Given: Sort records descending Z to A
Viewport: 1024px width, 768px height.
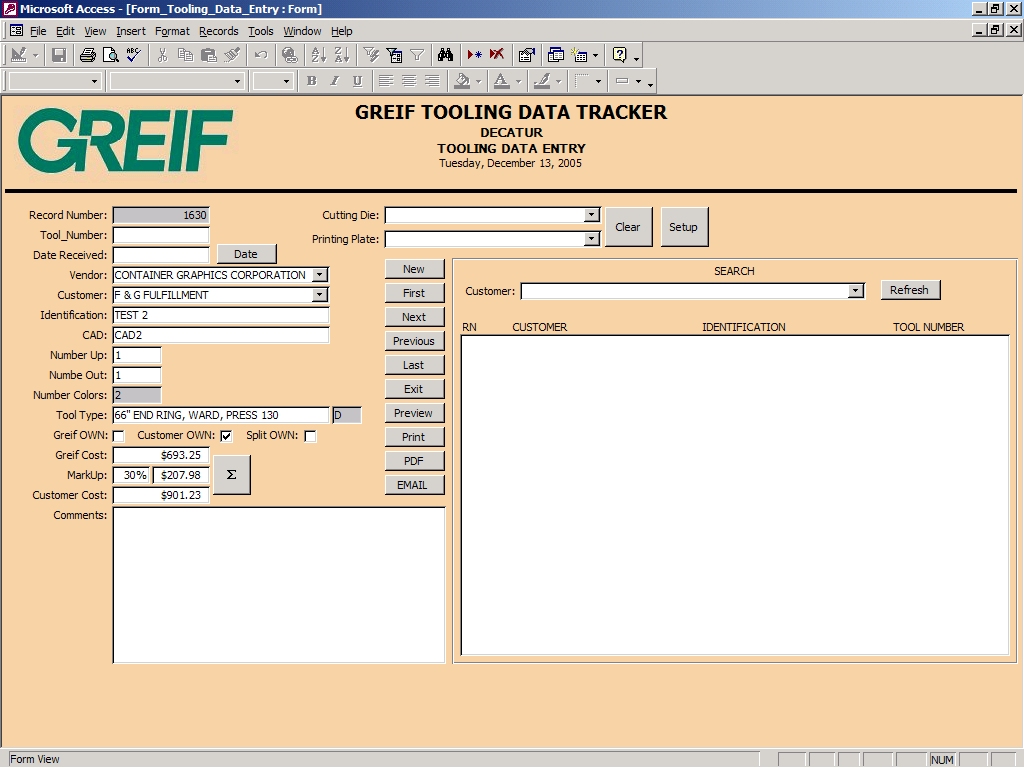Looking at the screenshot, I should pyautogui.click(x=342, y=56).
